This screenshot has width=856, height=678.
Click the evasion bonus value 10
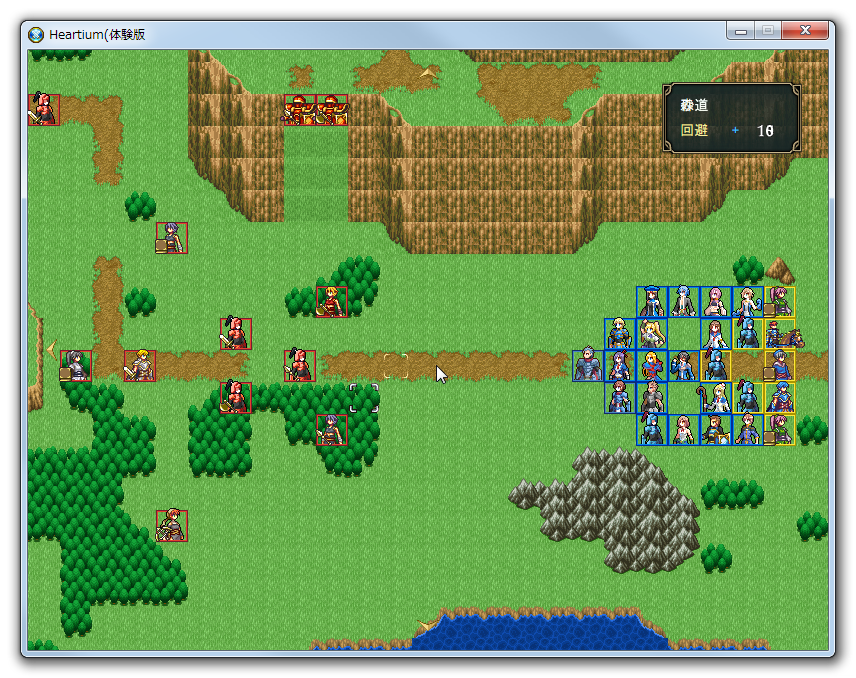(x=765, y=131)
